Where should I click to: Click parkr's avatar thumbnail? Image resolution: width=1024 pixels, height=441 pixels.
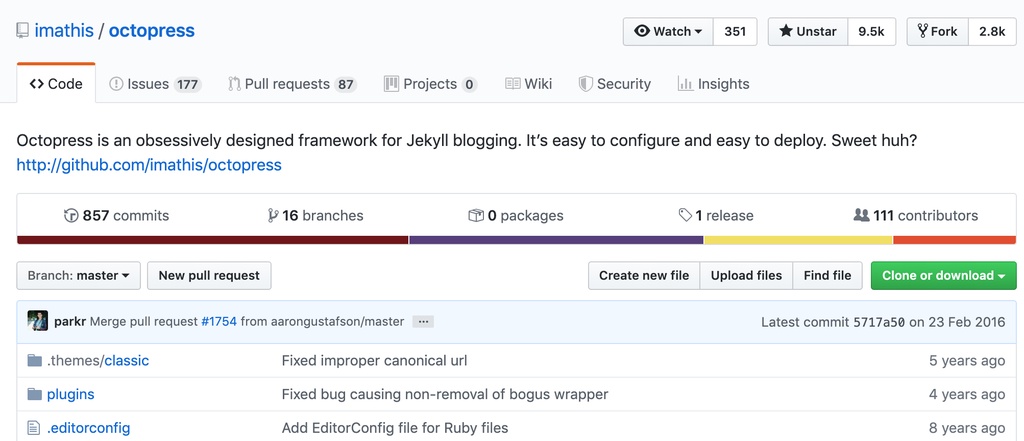38,322
